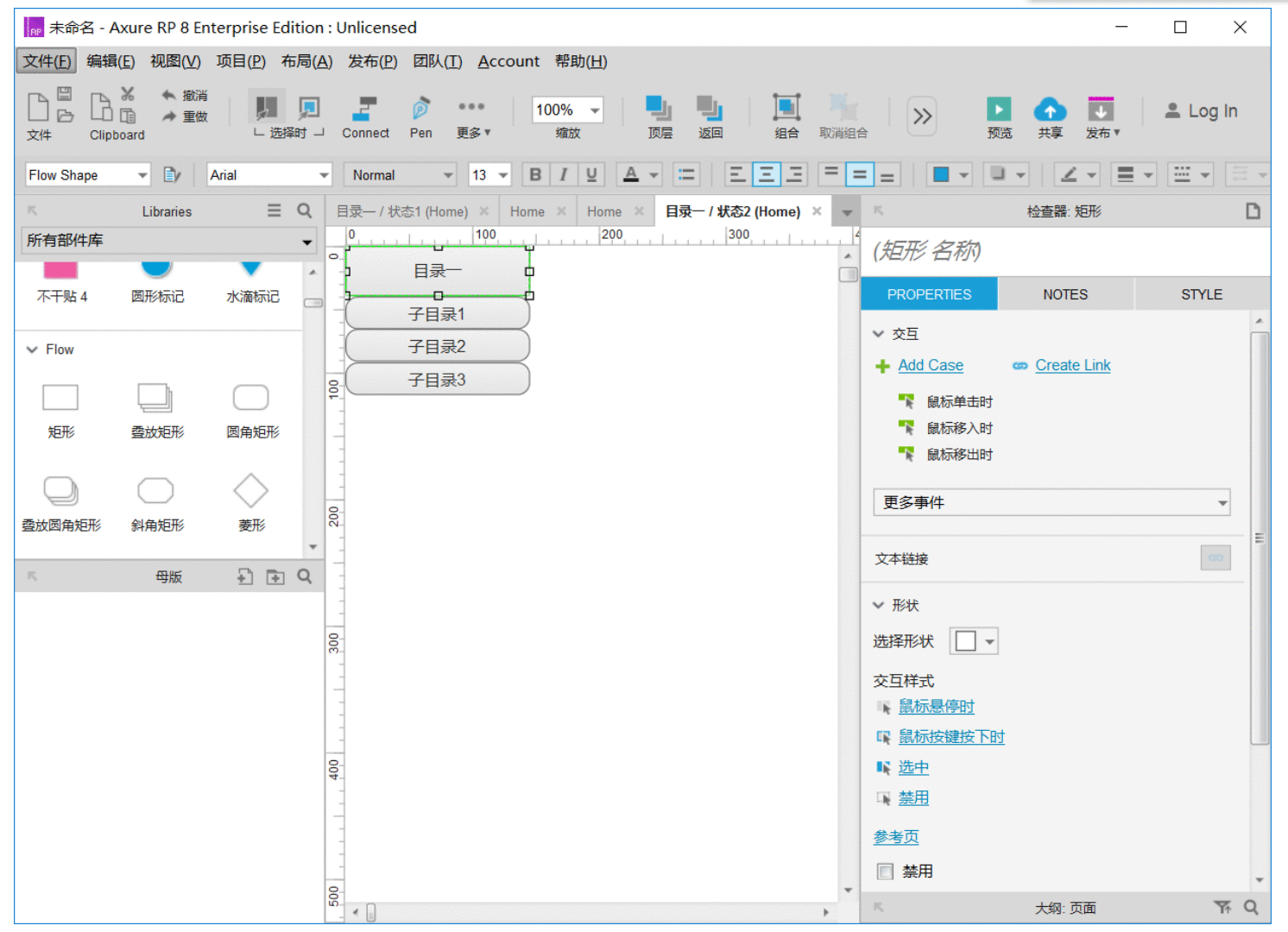Click Add Master icon in 母版 panel
The height and width of the screenshot is (932, 1288).
[x=245, y=576]
